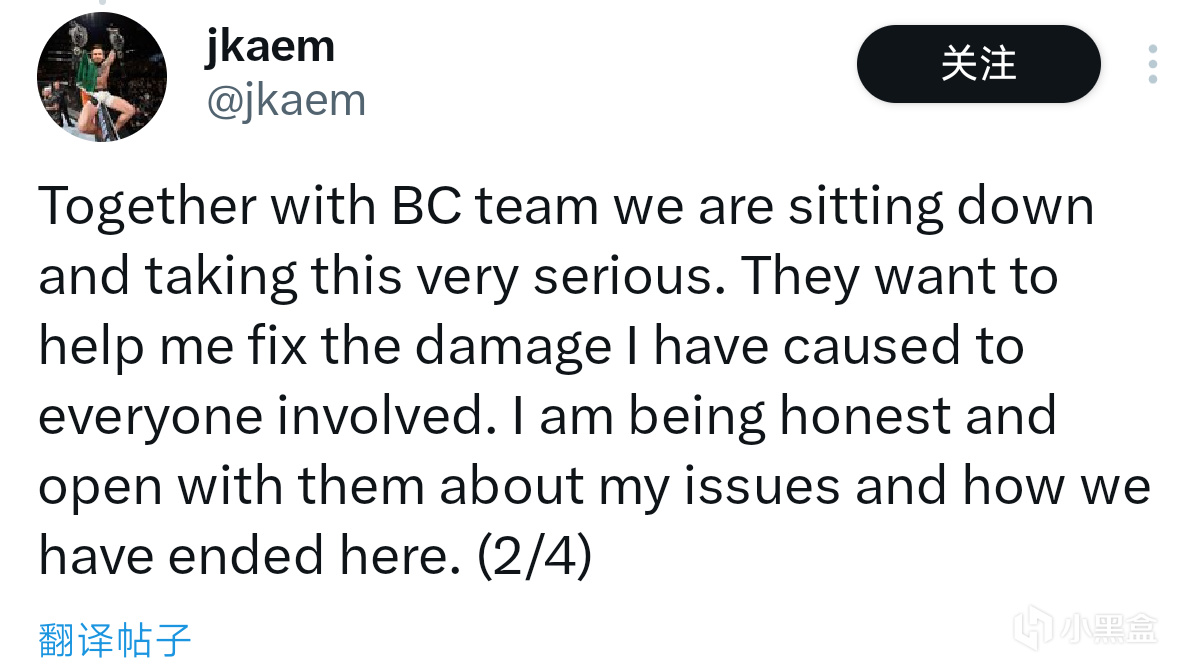Image resolution: width=1192 pixels, height=668 pixels.
Task: Click the word "Together" in the post
Action: point(147,207)
